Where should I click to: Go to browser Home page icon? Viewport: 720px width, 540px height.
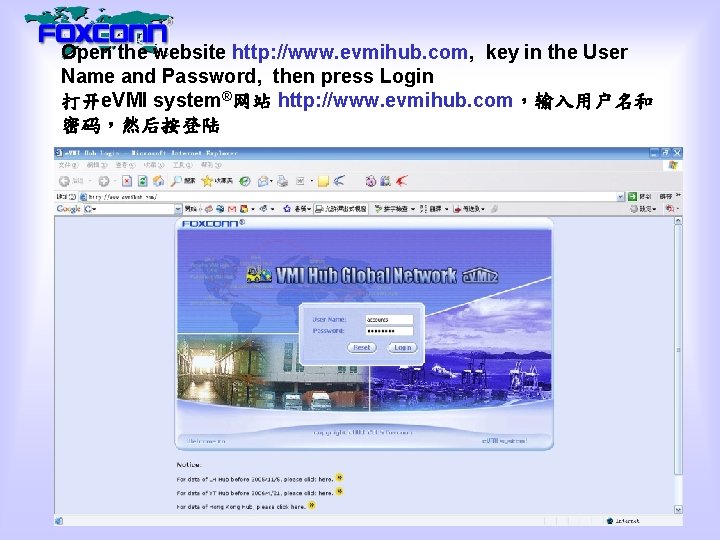pyautogui.click(x=158, y=181)
